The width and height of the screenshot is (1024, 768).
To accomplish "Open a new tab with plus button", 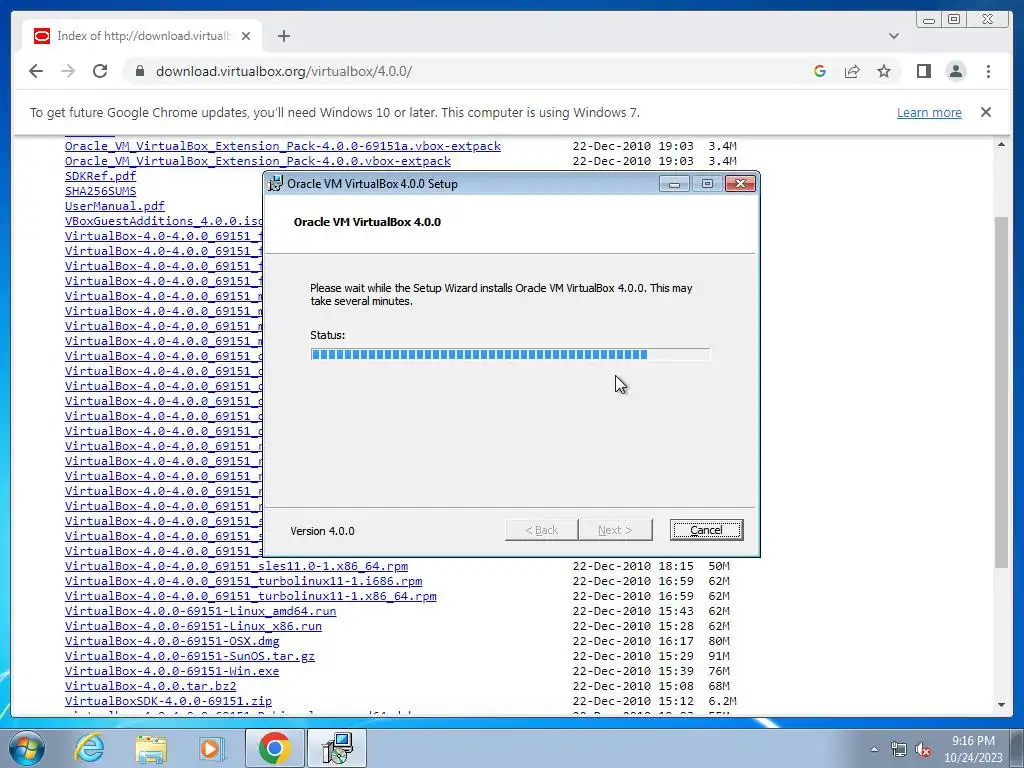I will coord(283,36).
